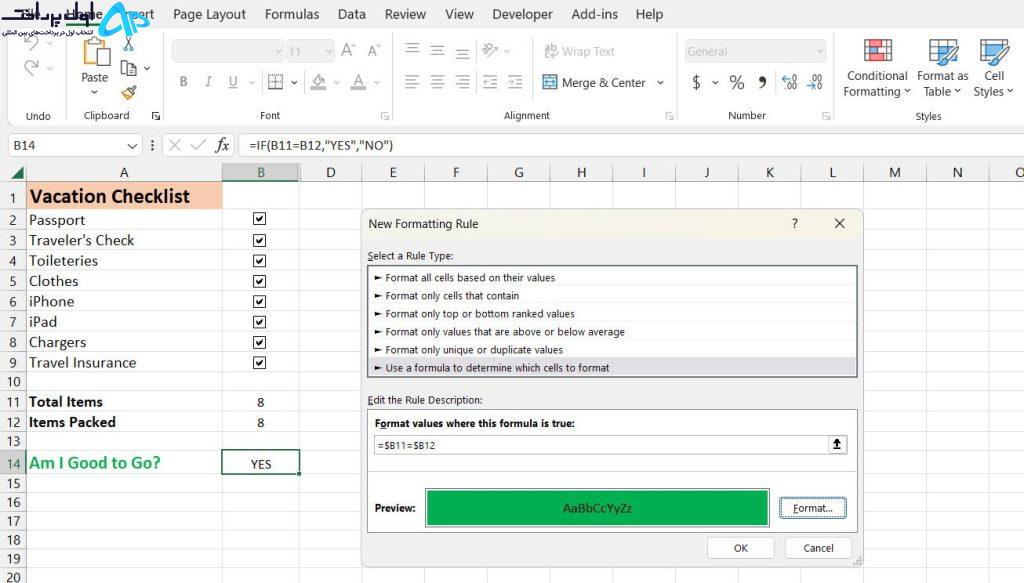Uncheck the Toileteries checkbox

[x=259, y=260]
